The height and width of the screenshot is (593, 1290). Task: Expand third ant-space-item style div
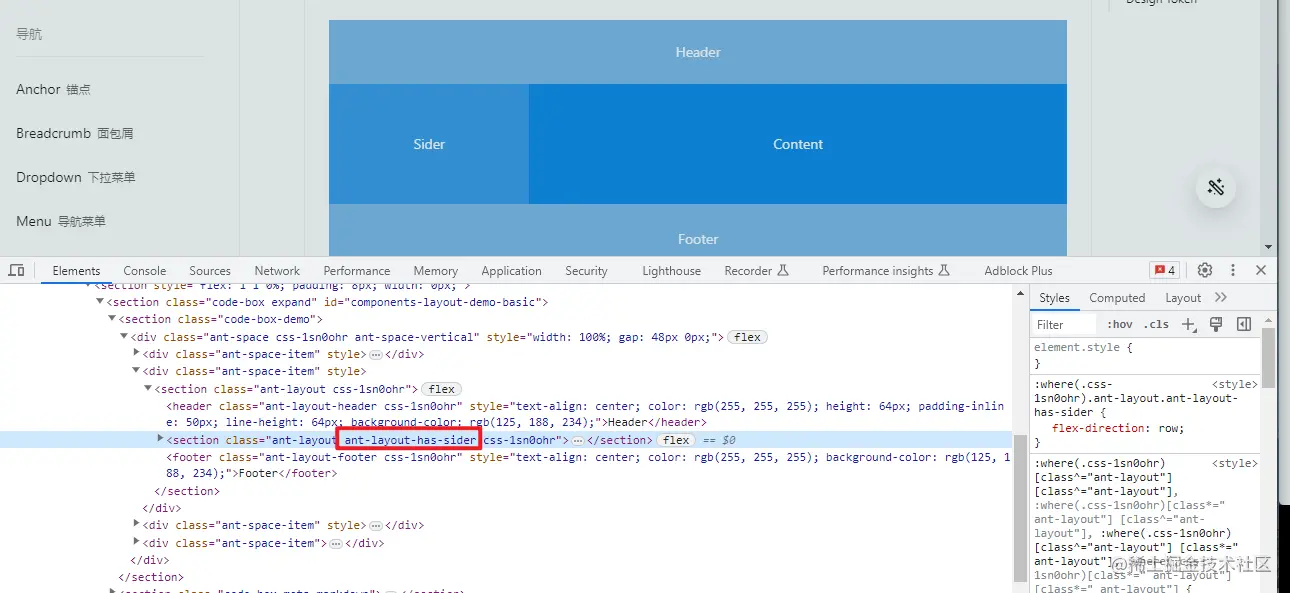pyautogui.click(x=137, y=525)
